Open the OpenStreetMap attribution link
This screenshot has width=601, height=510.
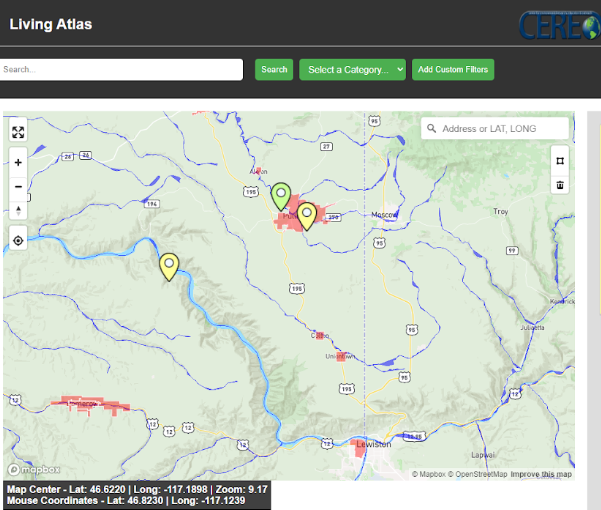tap(477, 474)
